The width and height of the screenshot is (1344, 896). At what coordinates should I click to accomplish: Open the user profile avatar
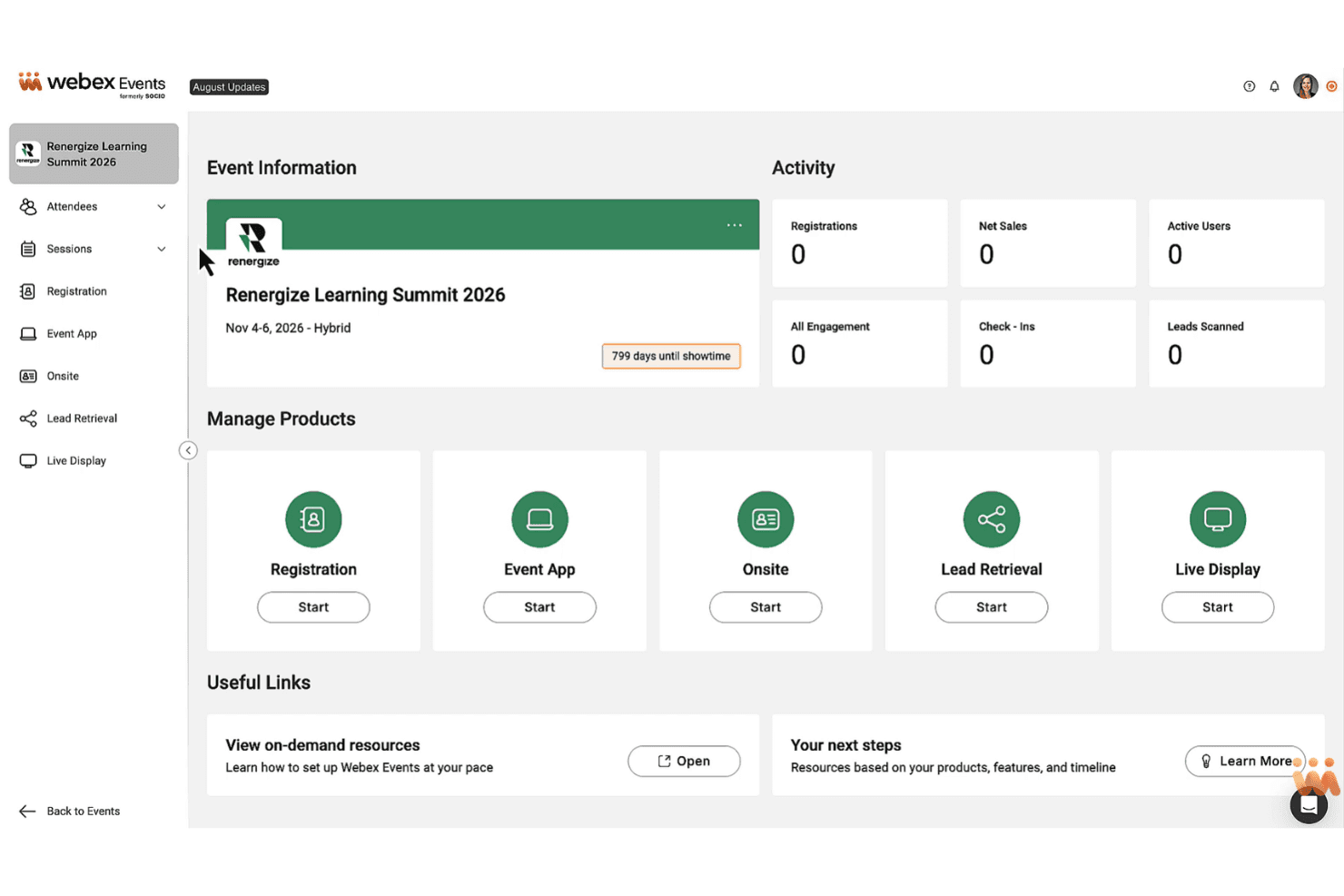(1305, 86)
